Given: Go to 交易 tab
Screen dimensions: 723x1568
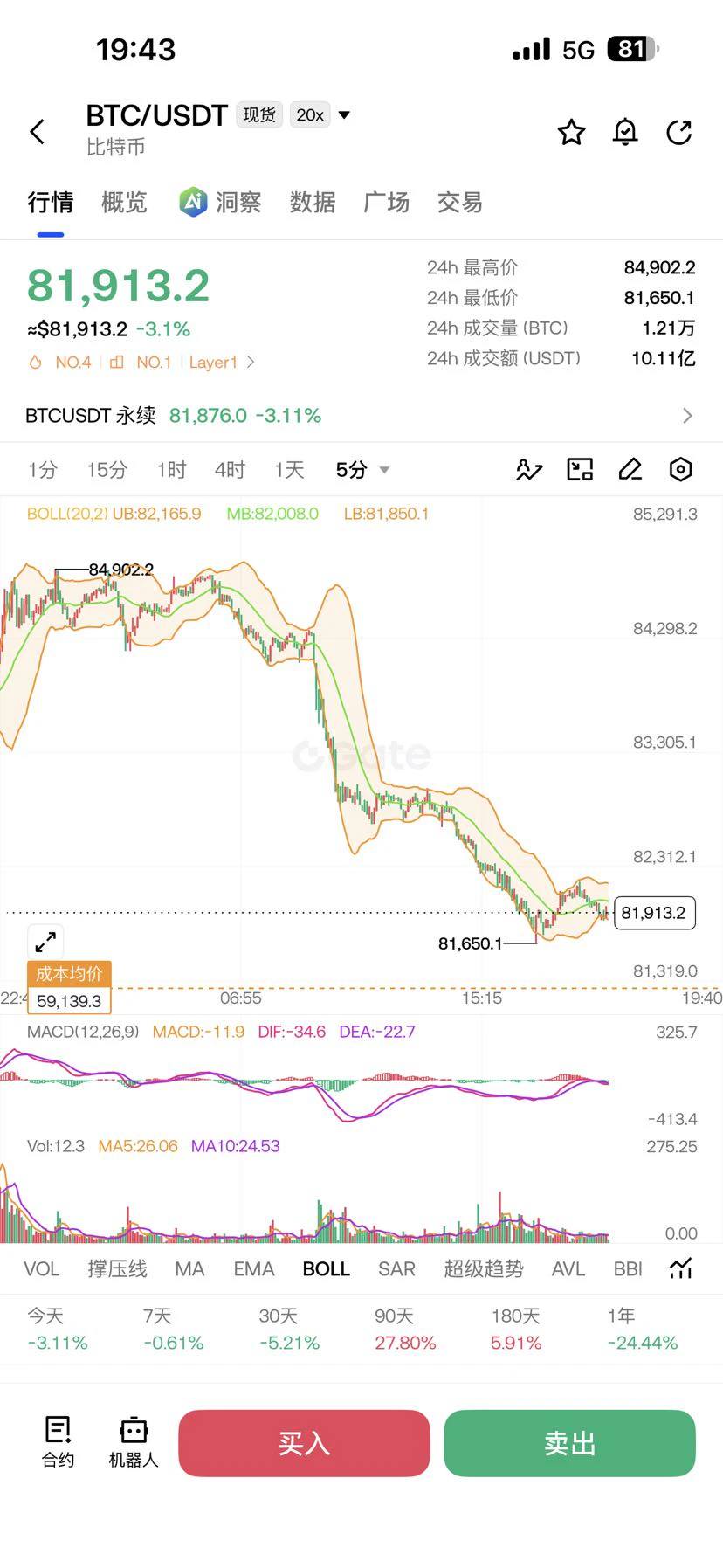Looking at the screenshot, I should click(460, 203).
